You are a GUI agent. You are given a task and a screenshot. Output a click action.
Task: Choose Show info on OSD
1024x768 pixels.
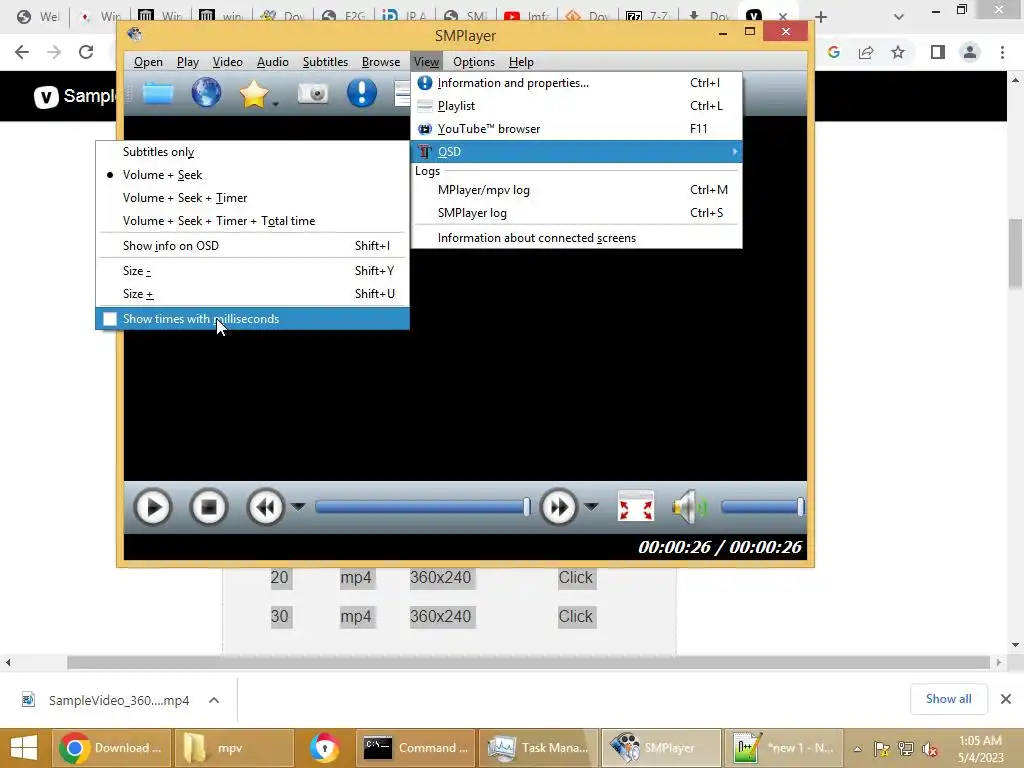click(x=253, y=246)
